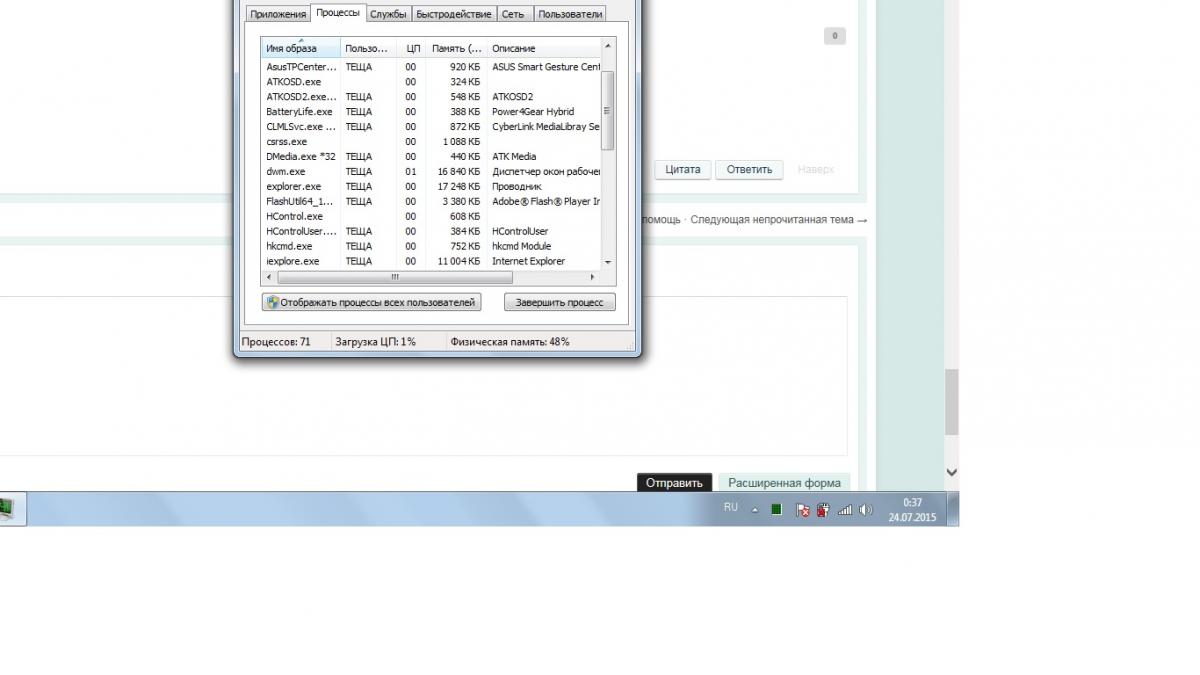Screen dimensions: 1200x675
Task: Open the Сеть tab
Action: click(x=513, y=14)
